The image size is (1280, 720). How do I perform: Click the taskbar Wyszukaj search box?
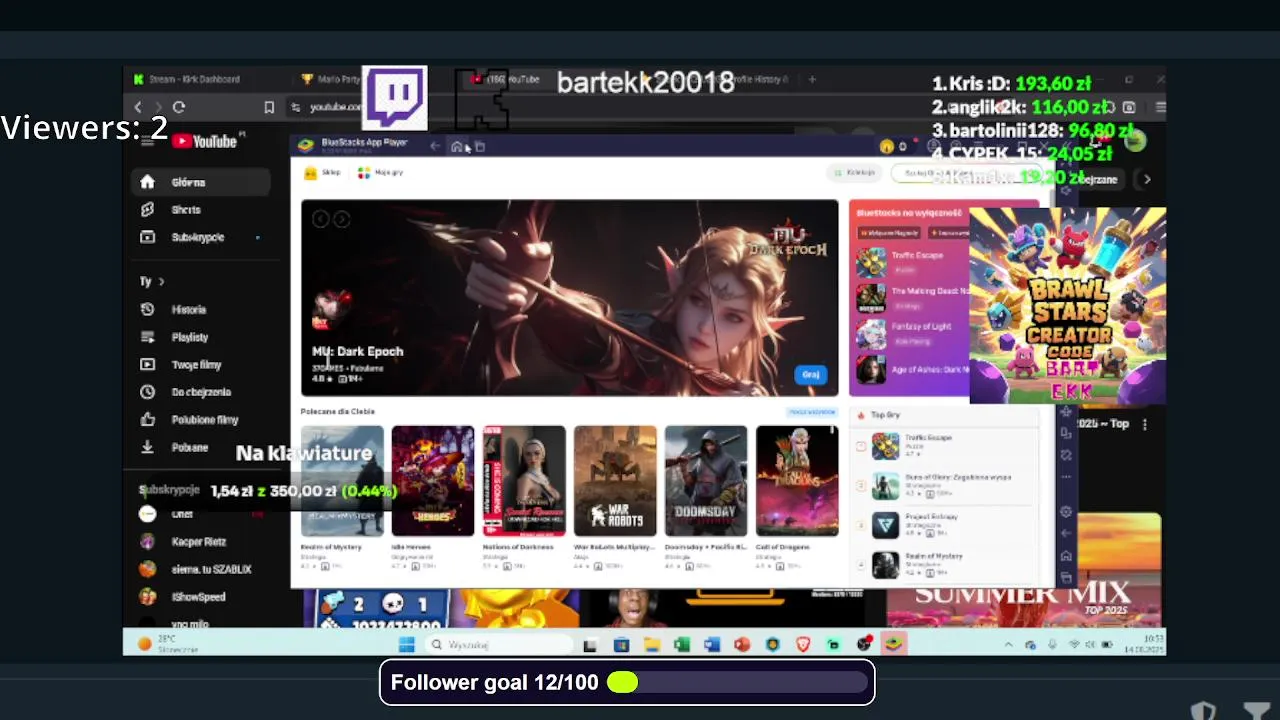click(x=498, y=645)
